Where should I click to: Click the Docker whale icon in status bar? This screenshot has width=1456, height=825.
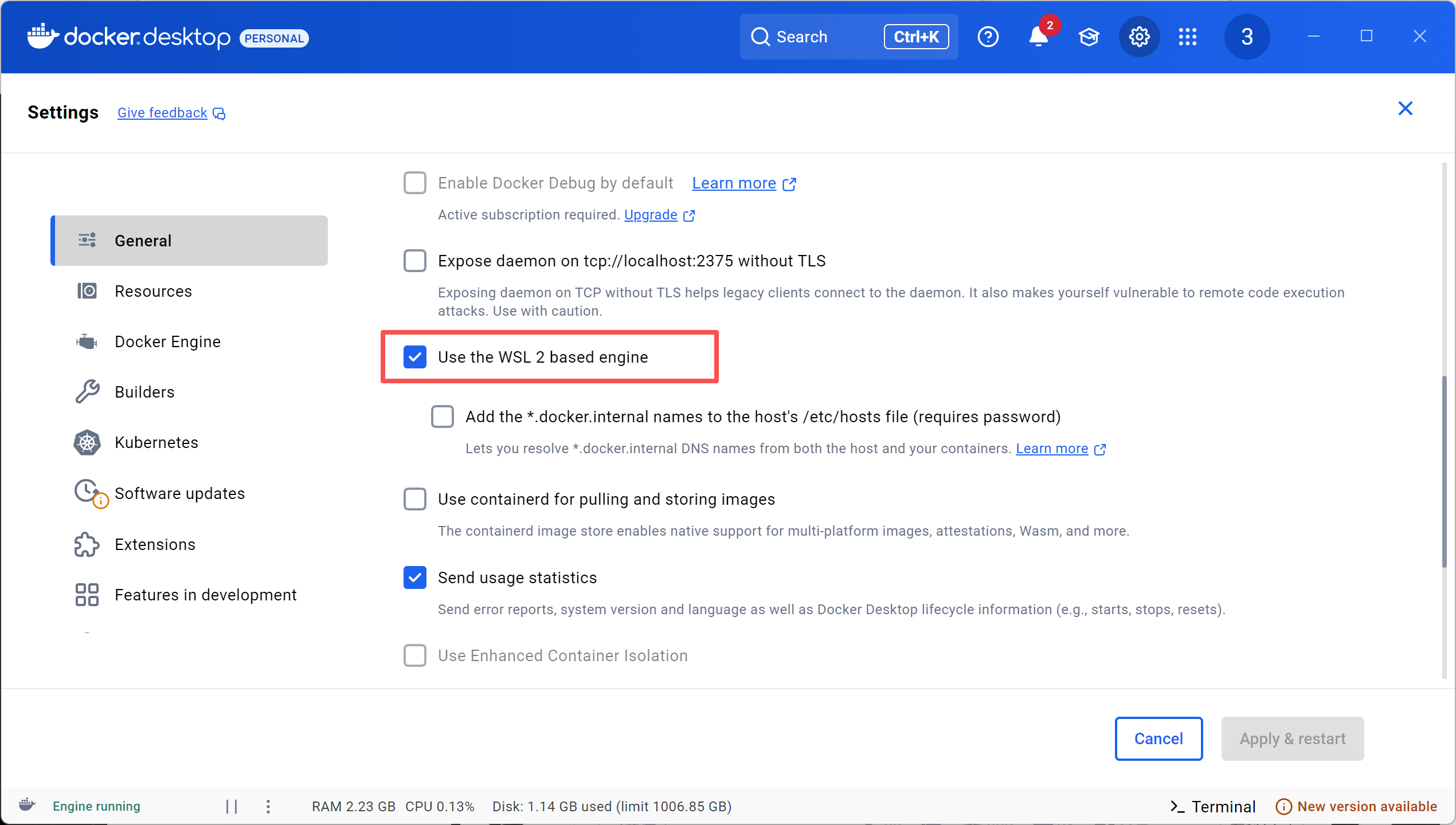[26, 805]
